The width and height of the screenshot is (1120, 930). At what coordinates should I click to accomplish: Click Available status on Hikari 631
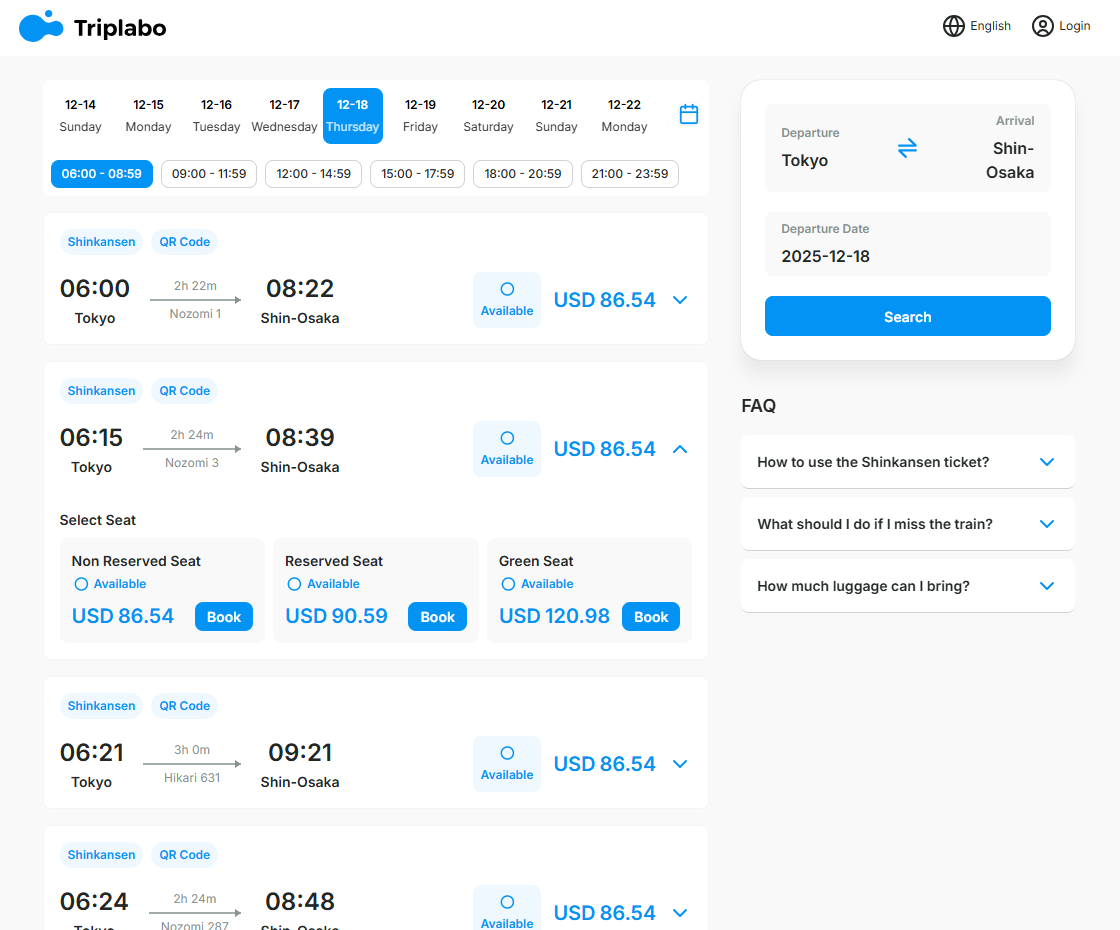point(507,764)
